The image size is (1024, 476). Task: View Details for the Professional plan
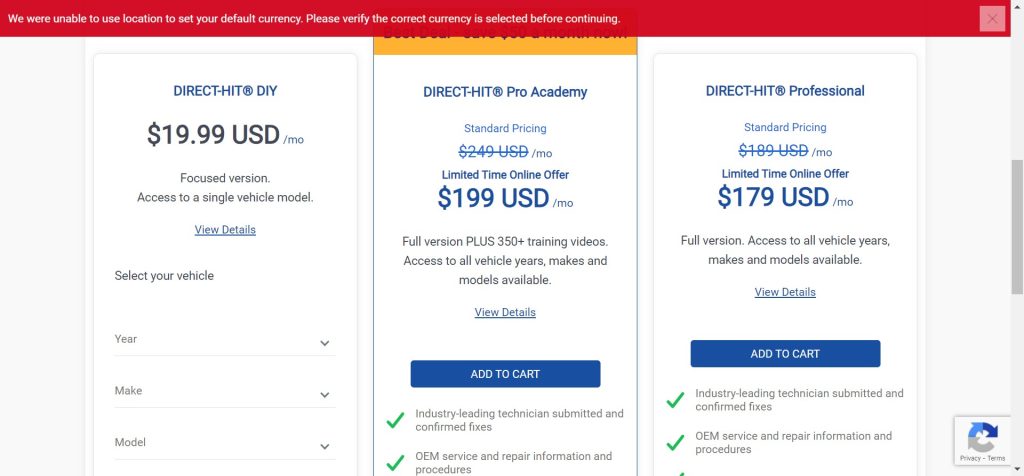tap(785, 293)
